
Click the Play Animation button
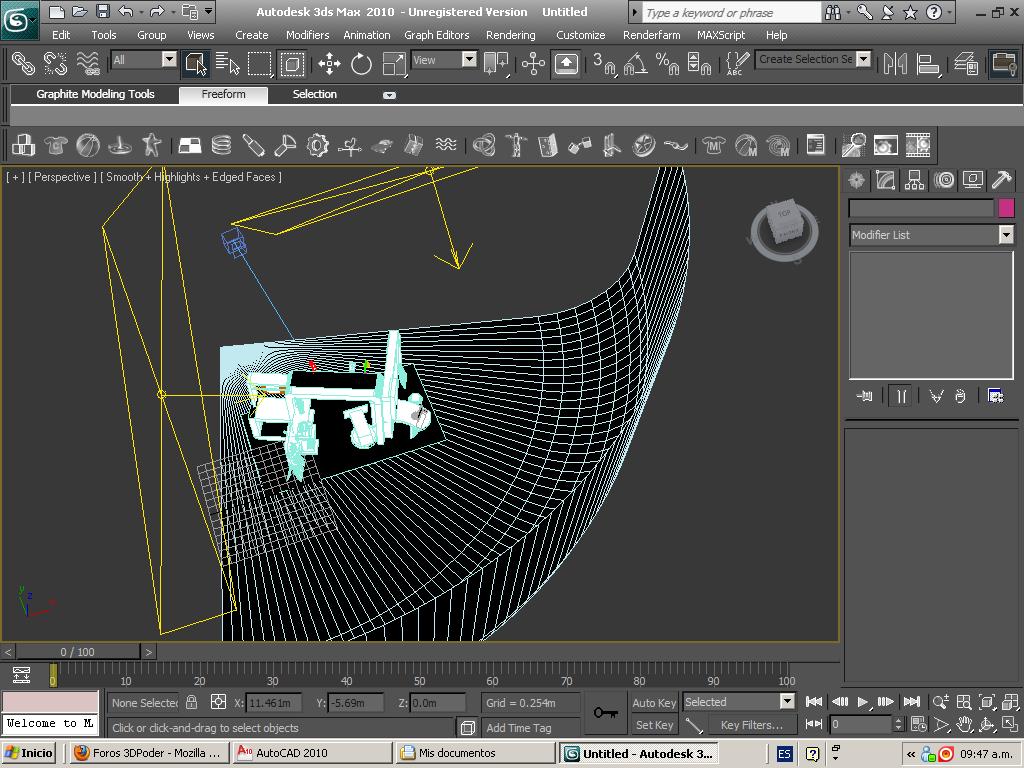coord(863,702)
